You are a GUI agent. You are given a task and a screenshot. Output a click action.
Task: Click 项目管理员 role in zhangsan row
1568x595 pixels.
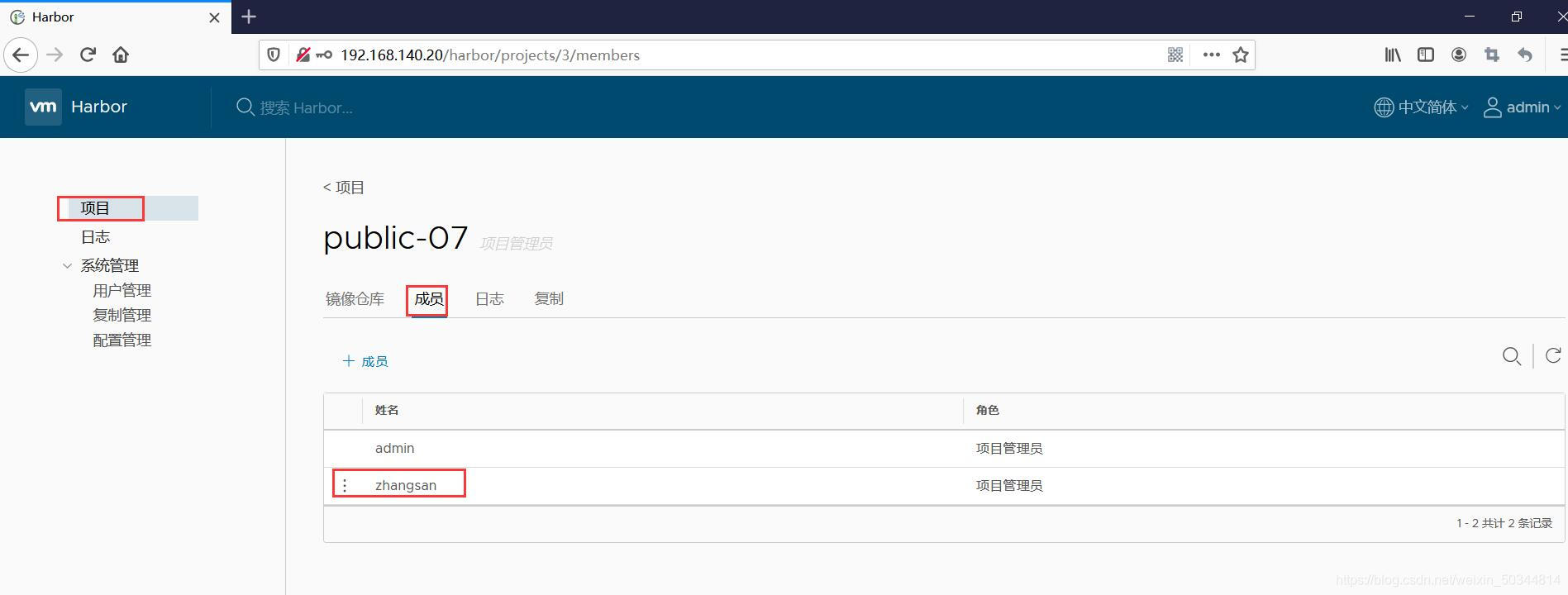1009,486
